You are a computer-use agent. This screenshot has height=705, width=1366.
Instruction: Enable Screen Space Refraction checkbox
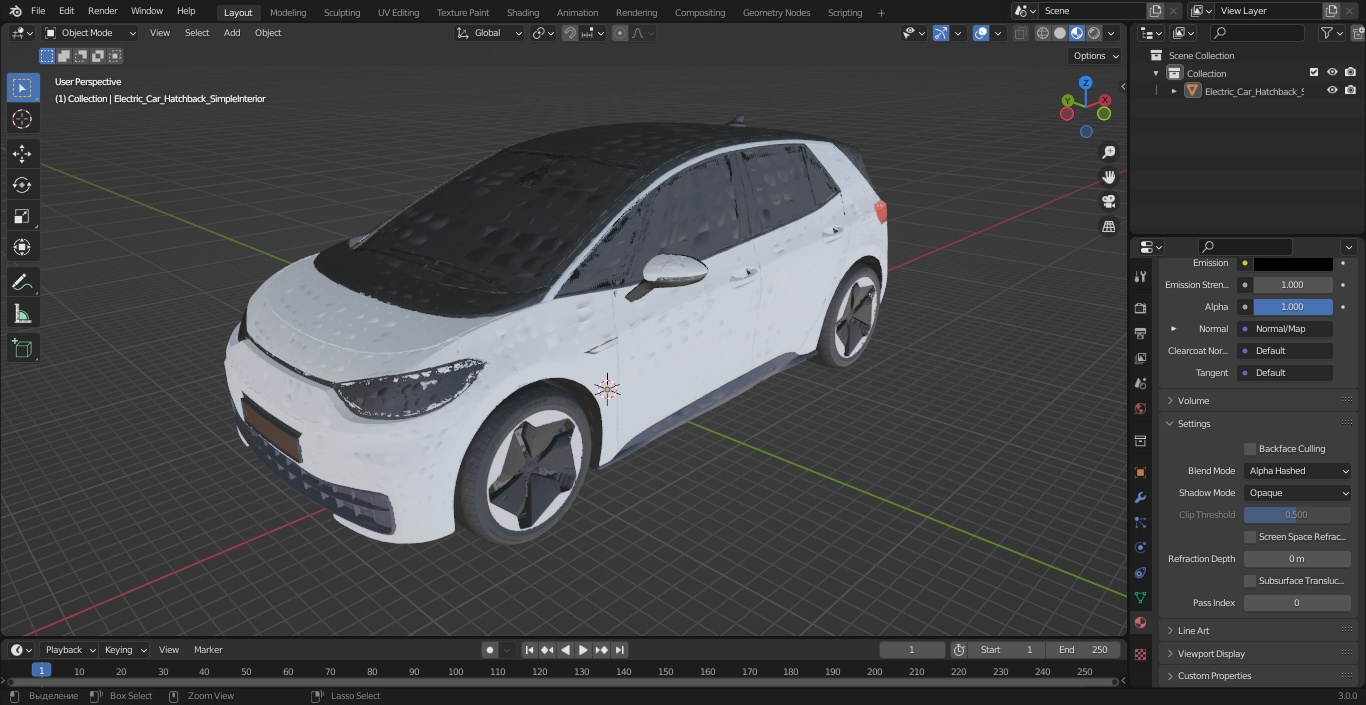(1250, 537)
